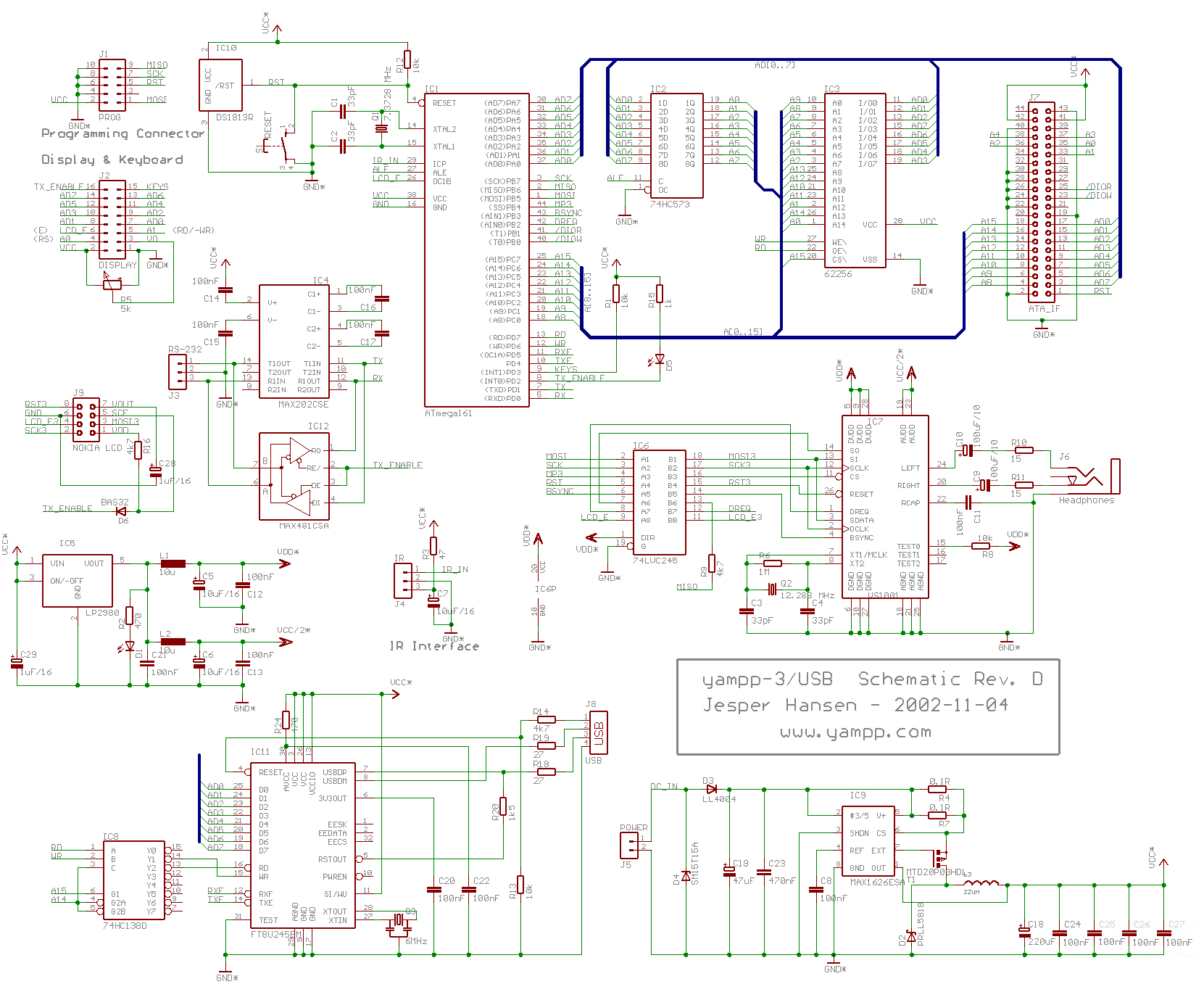Click the J5 POWER connector symbol
Image resolution: width=1204 pixels, height=984 pixels.
pyautogui.click(x=629, y=845)
